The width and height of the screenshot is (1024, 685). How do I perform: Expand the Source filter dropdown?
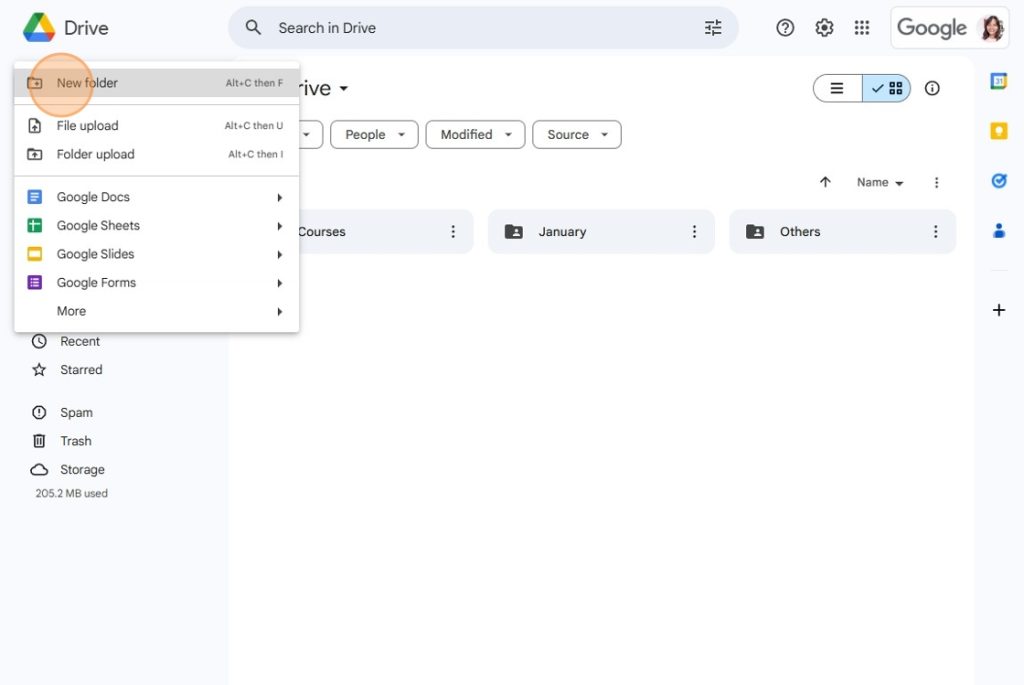(x=577, y=135)
